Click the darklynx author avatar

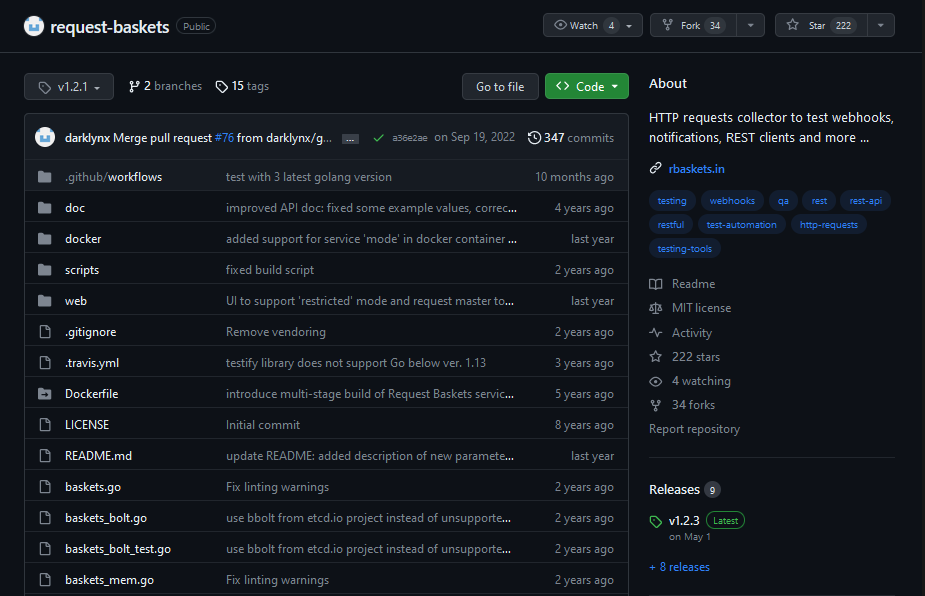click(x=45, y=137)
